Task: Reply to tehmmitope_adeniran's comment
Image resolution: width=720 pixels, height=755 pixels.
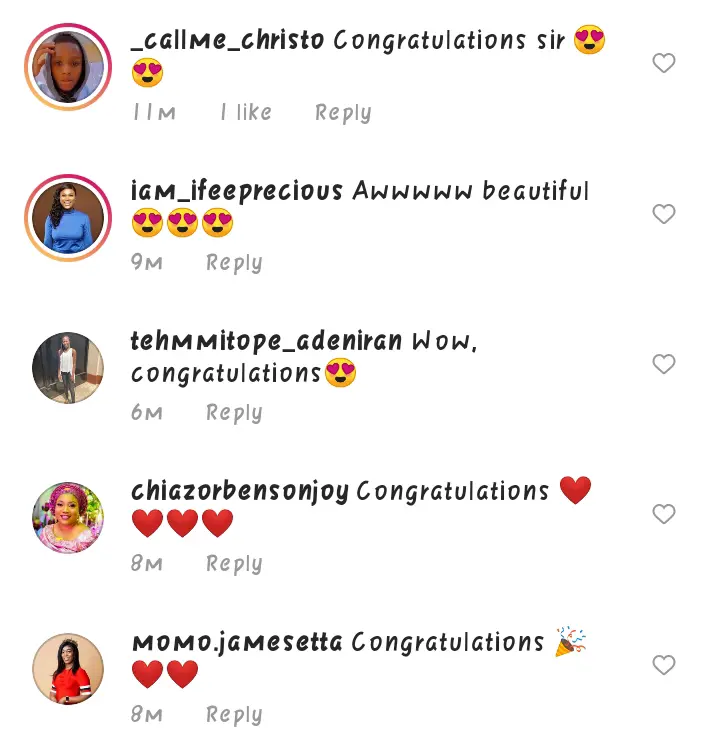Action: point(234,414)
